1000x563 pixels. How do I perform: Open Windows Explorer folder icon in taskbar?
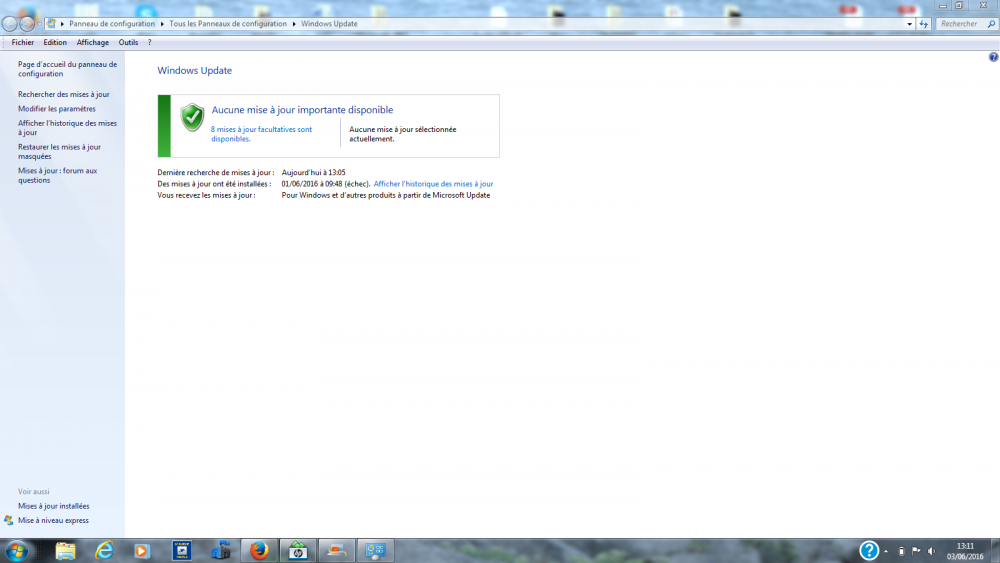point(66,550)
